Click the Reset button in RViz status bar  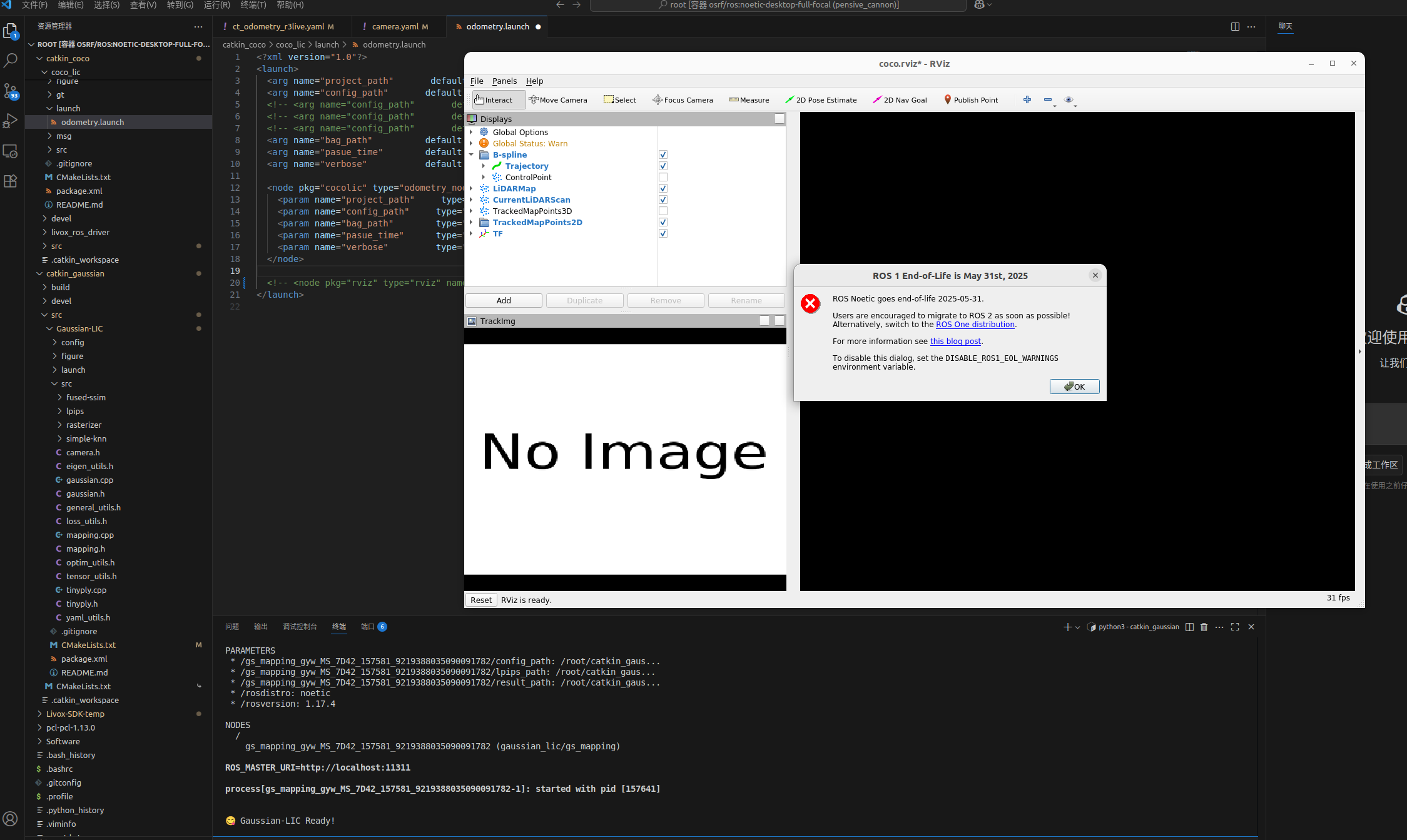[x=480, y=600]
